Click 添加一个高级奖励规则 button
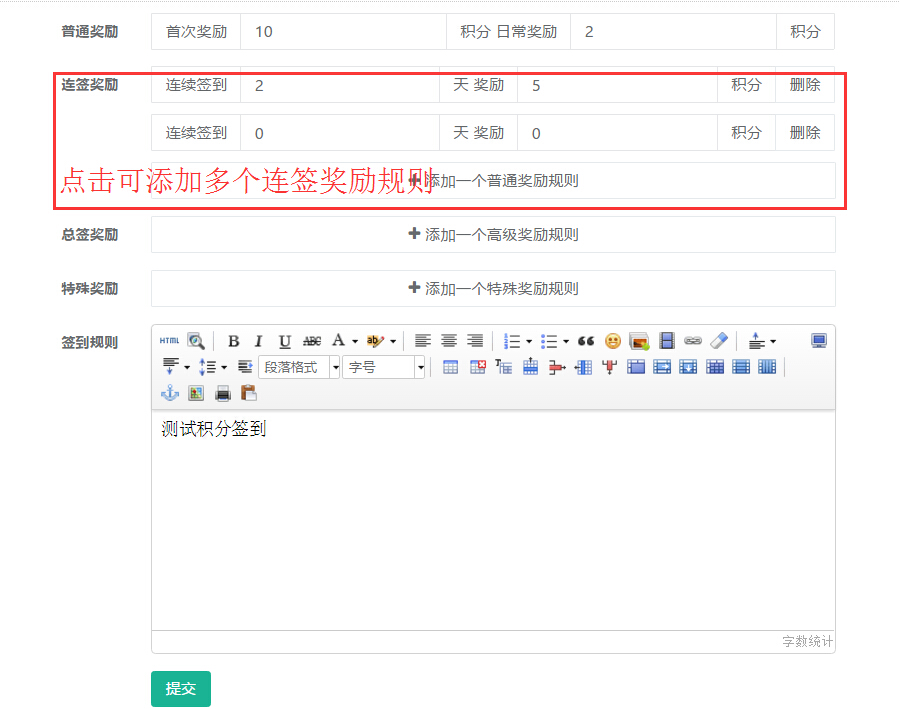 [x=493, y=235]
